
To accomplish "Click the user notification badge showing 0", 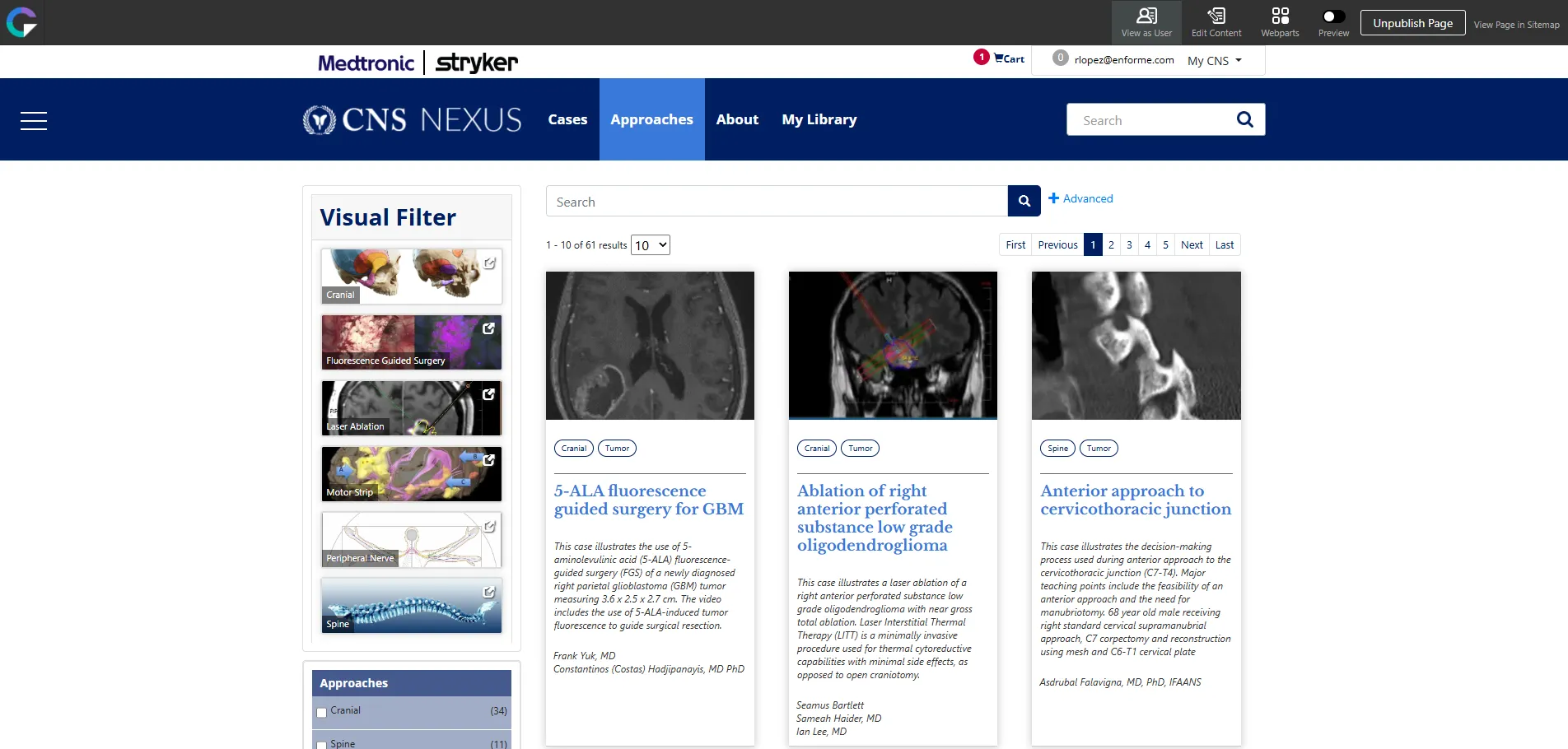I will point(1061,58).
